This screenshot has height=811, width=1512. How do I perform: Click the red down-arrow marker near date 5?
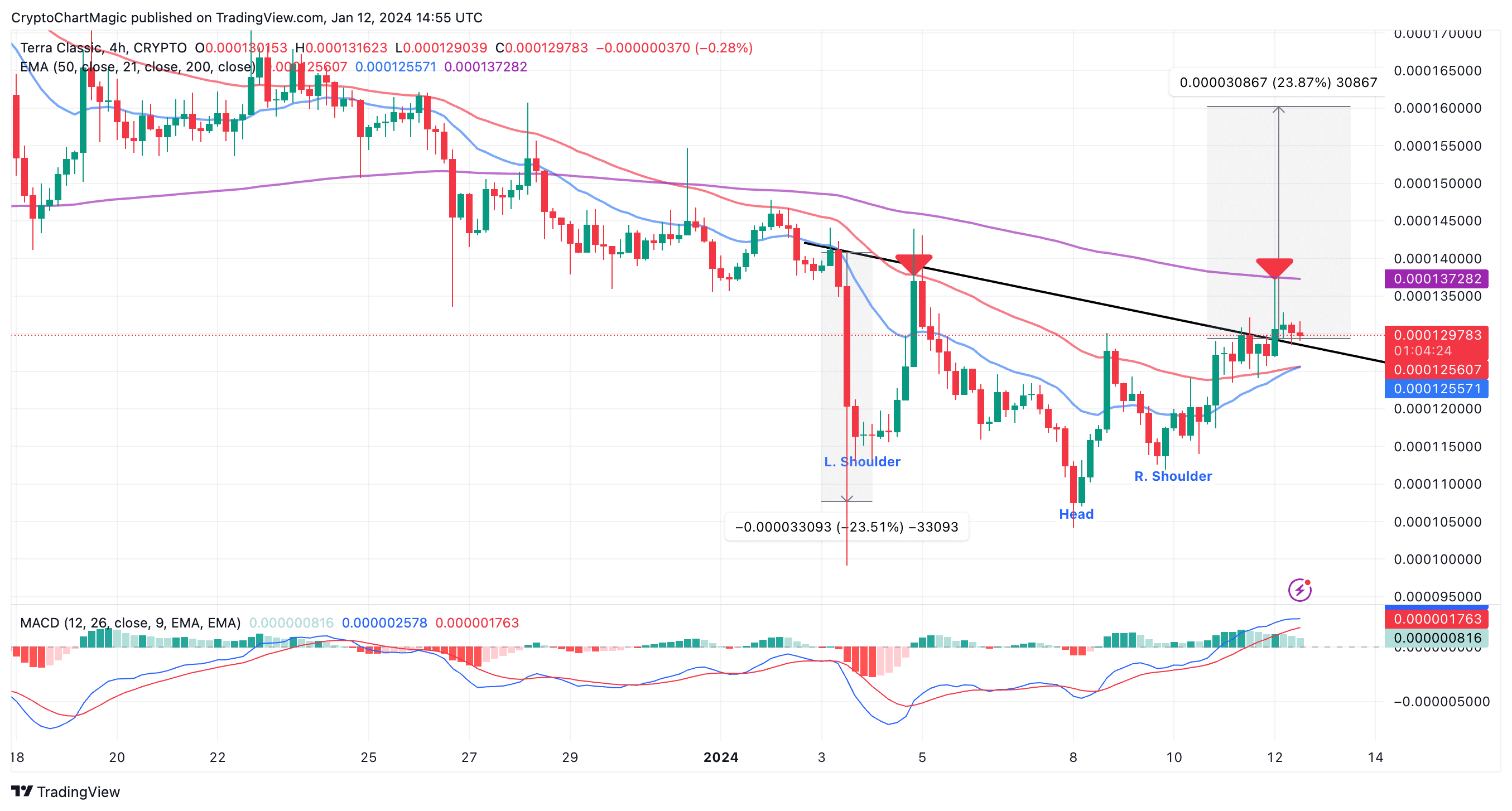(x=914, y=264)
